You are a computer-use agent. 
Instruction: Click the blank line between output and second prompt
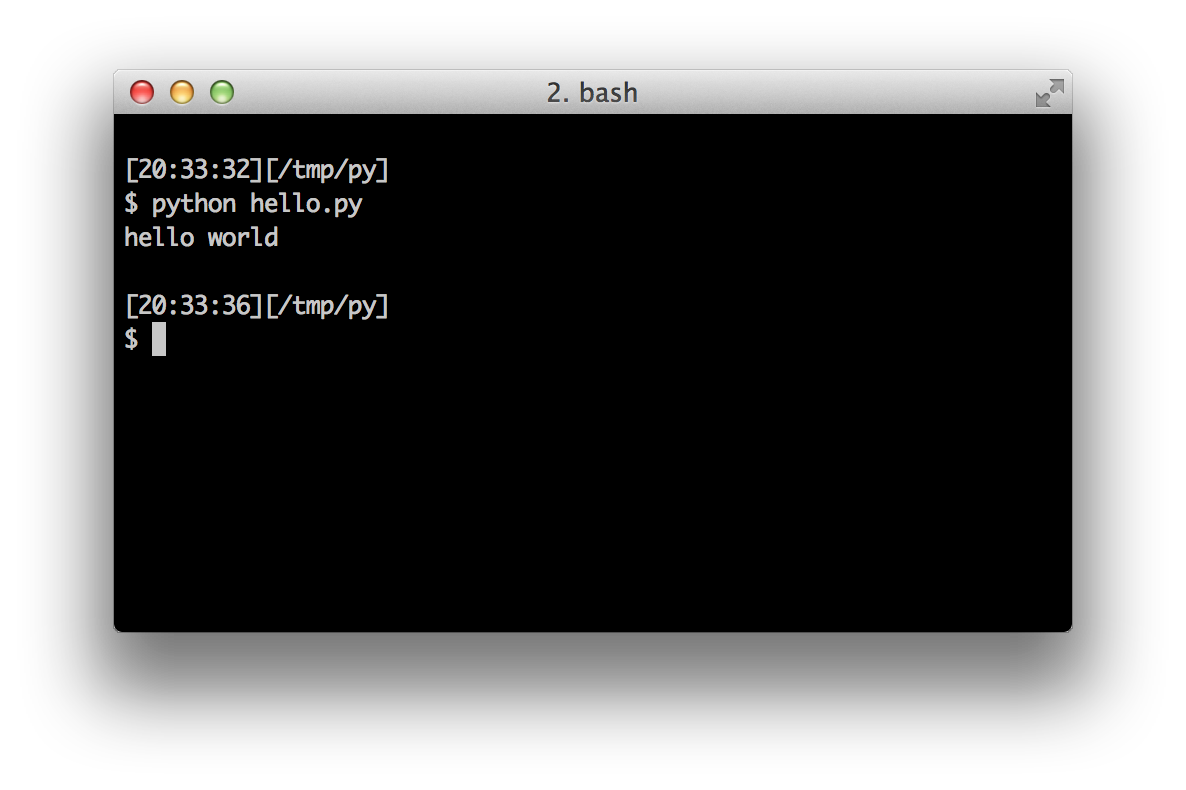[400, 271]
